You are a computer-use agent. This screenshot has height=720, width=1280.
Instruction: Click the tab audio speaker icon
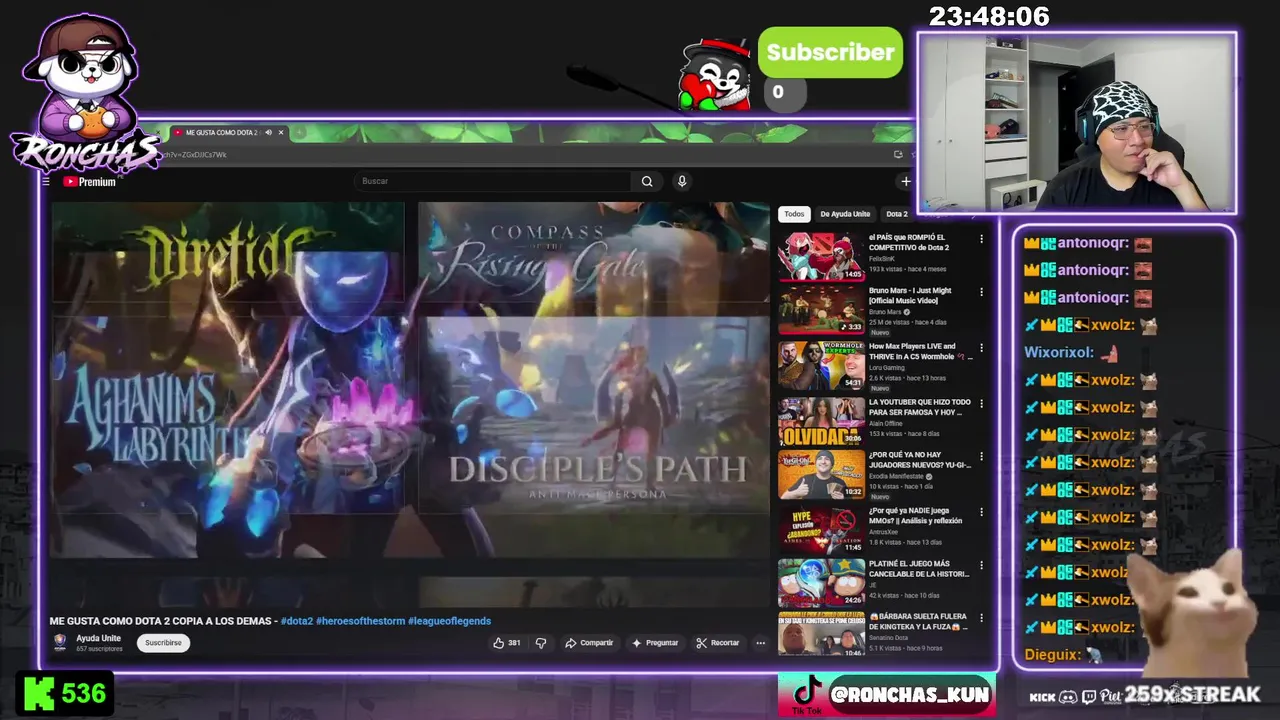point(268,132)
